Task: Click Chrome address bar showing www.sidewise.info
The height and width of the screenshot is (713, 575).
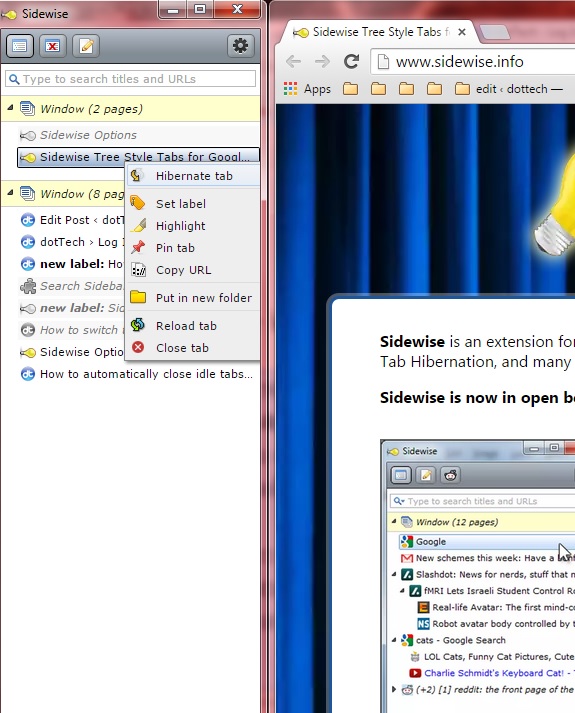Action: (x=473, y=62)
